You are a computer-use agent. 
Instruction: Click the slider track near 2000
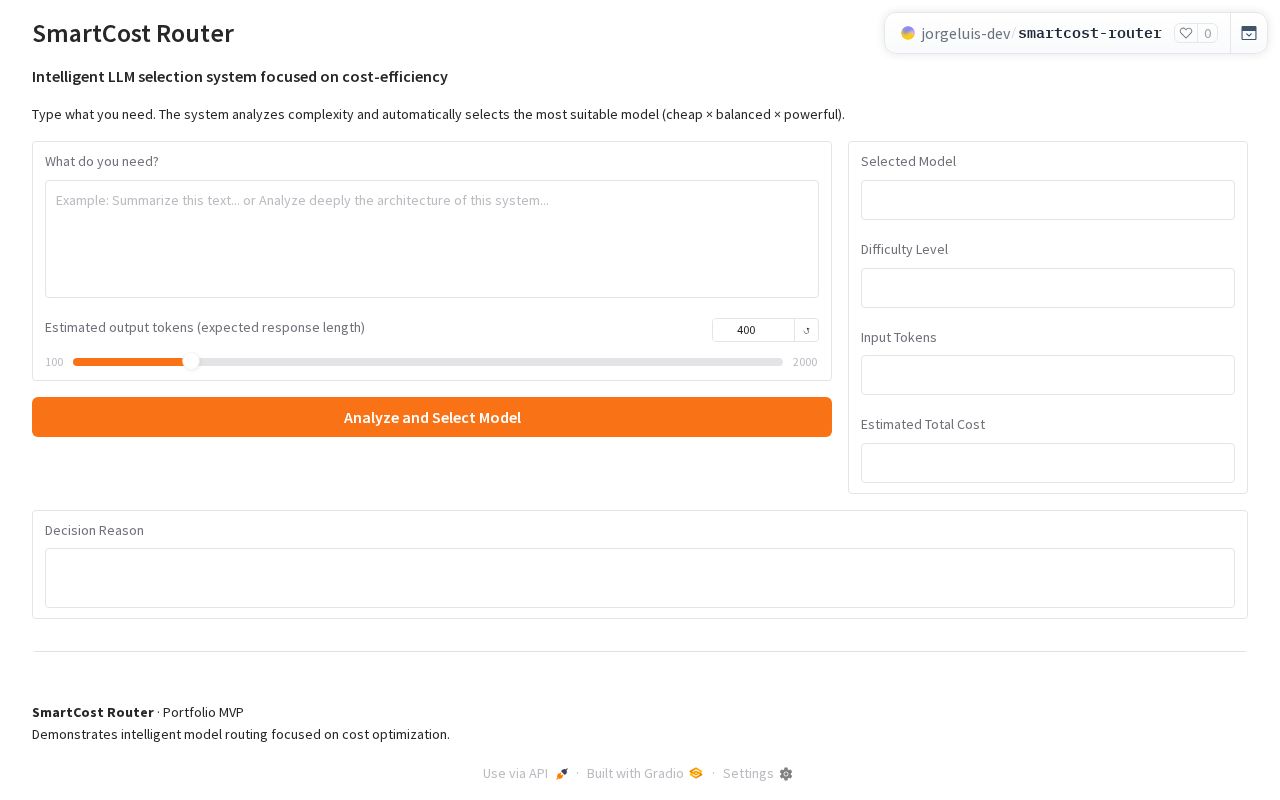tap(775, 362)
